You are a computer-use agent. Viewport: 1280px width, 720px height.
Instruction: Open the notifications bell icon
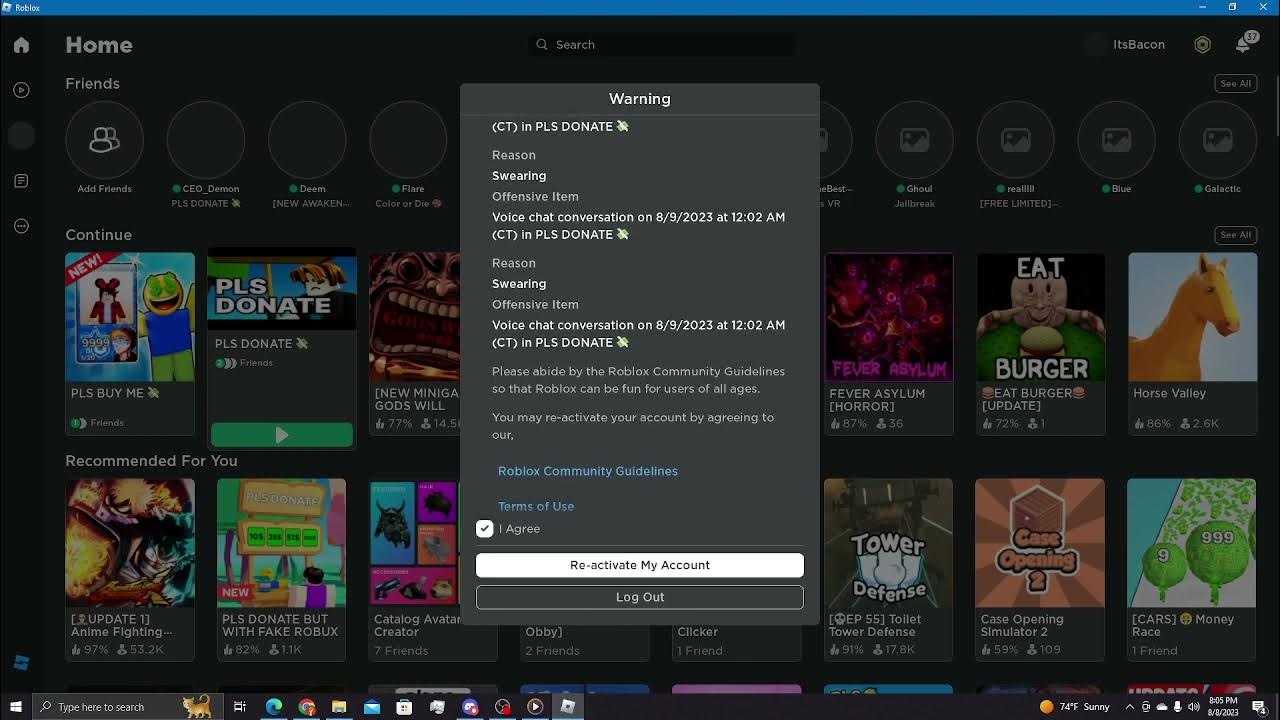(1243, 45)
